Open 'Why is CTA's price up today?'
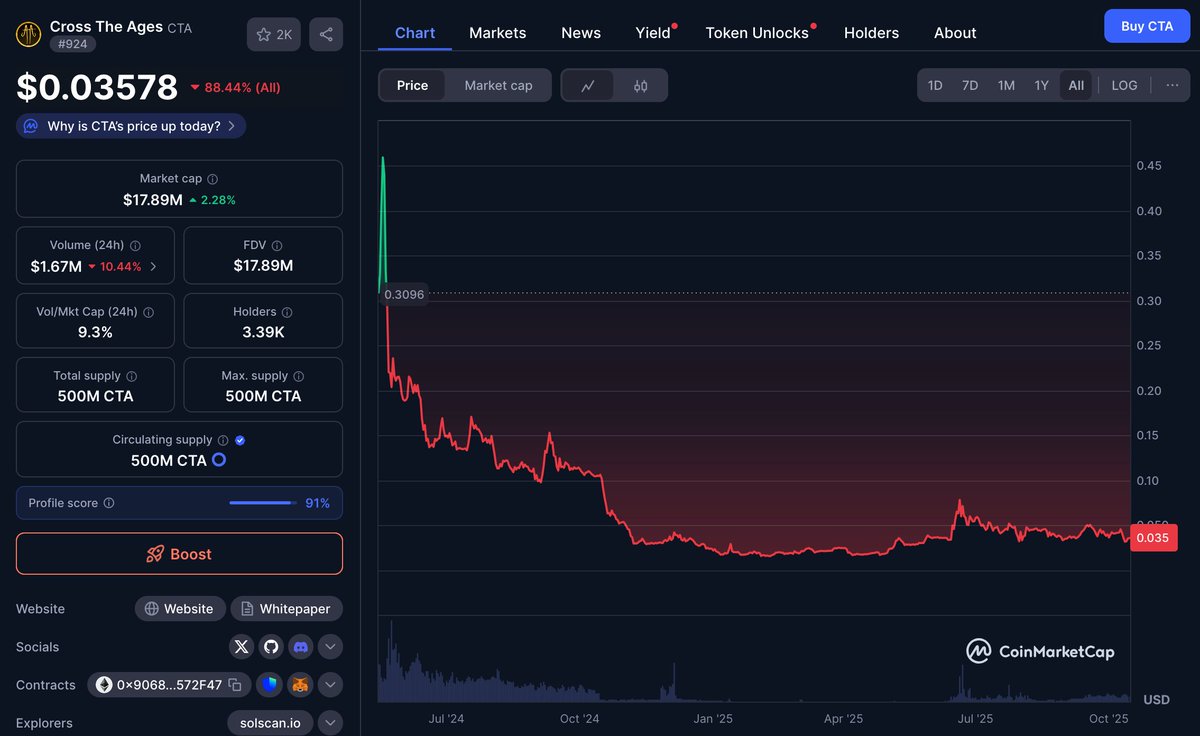1200x736 pixels. pos(131,126)
